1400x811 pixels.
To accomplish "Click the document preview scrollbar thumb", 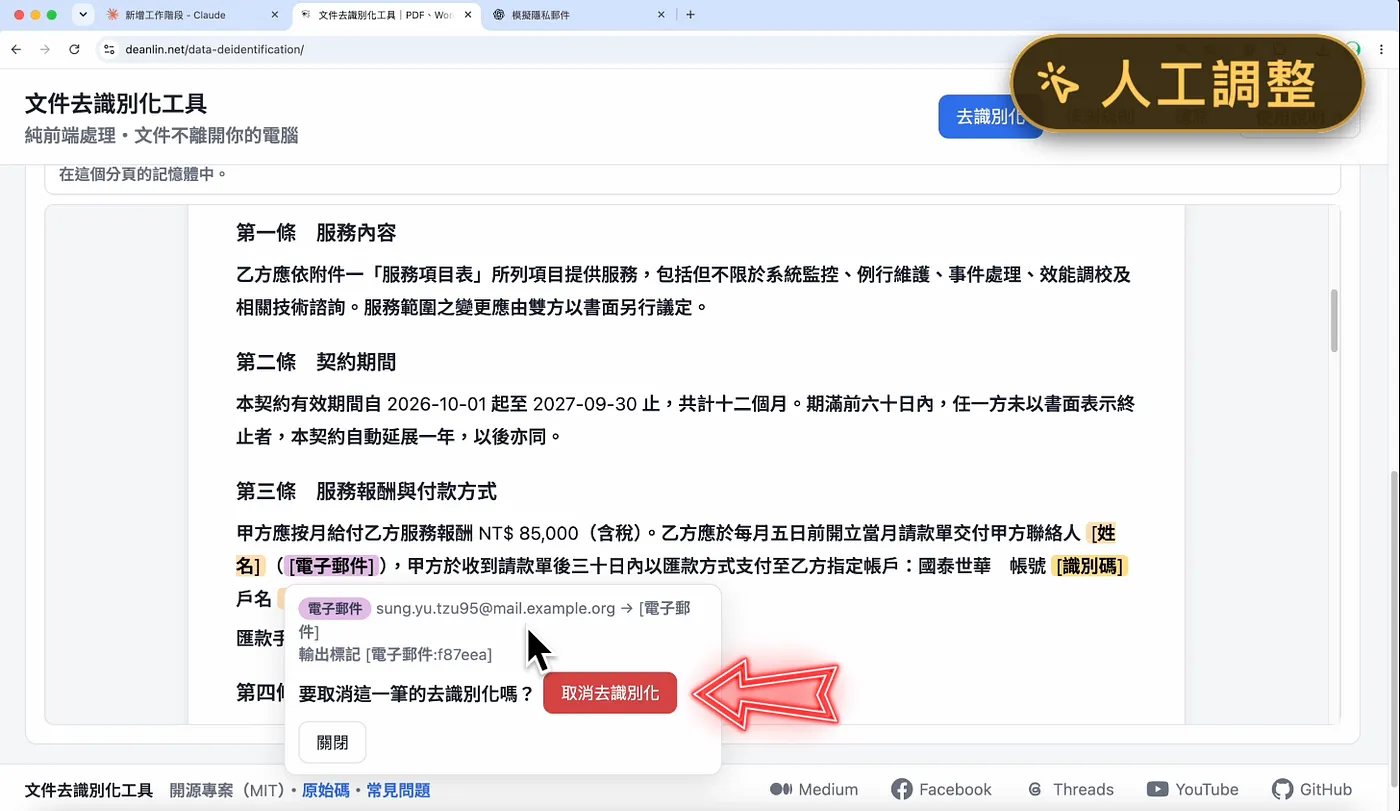I will click(x=1334, y=320).
